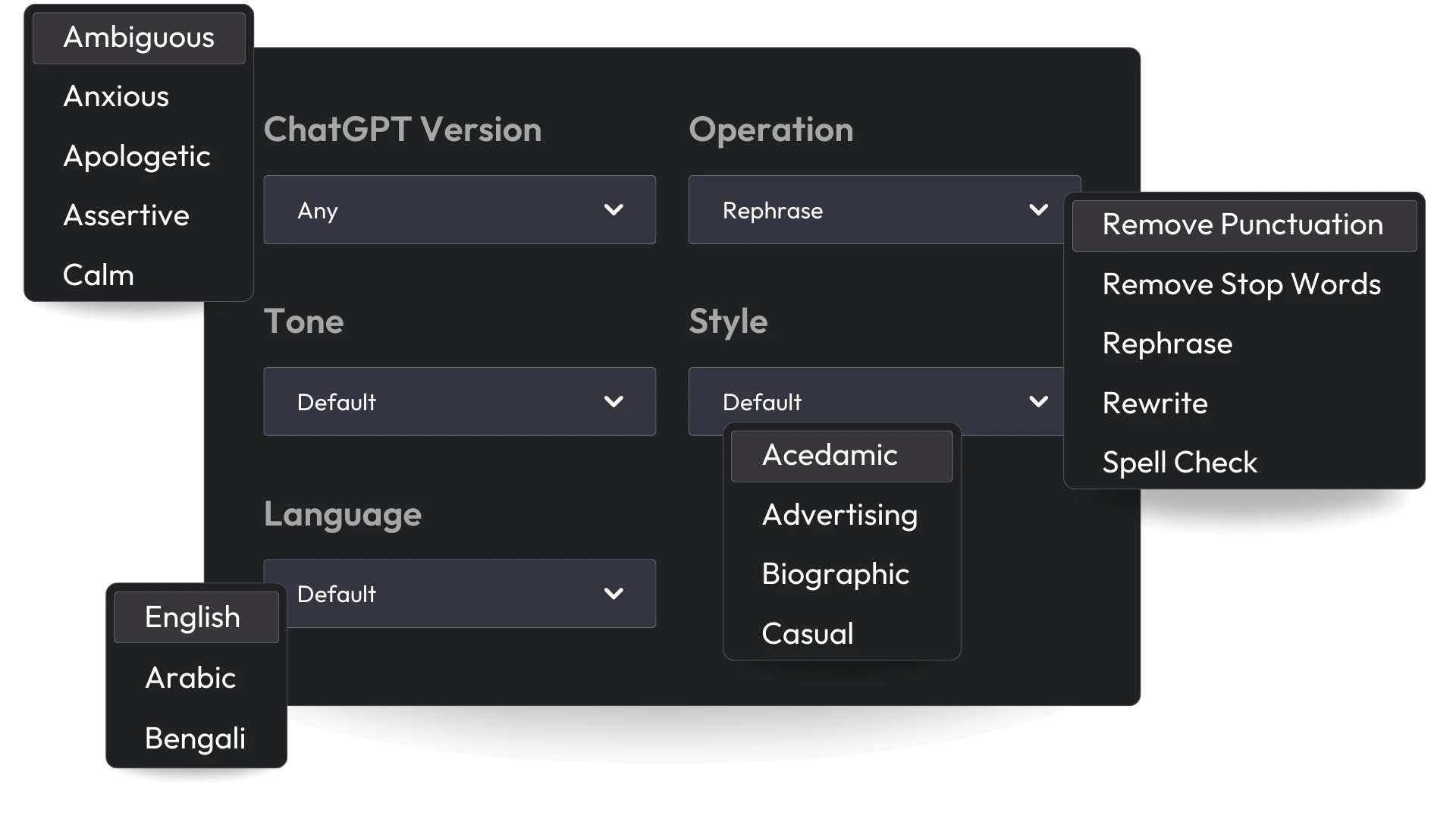Choose the Advertising style

coord(839,515)
